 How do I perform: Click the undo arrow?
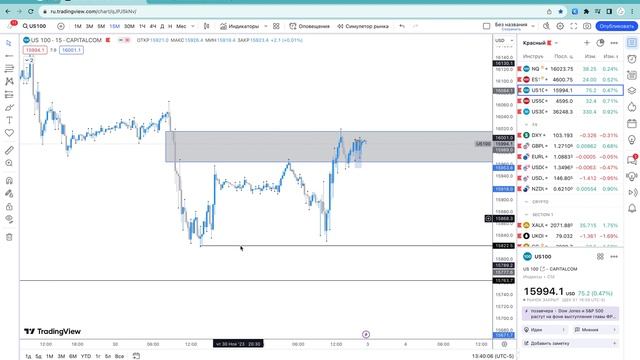tap(402, 26)
